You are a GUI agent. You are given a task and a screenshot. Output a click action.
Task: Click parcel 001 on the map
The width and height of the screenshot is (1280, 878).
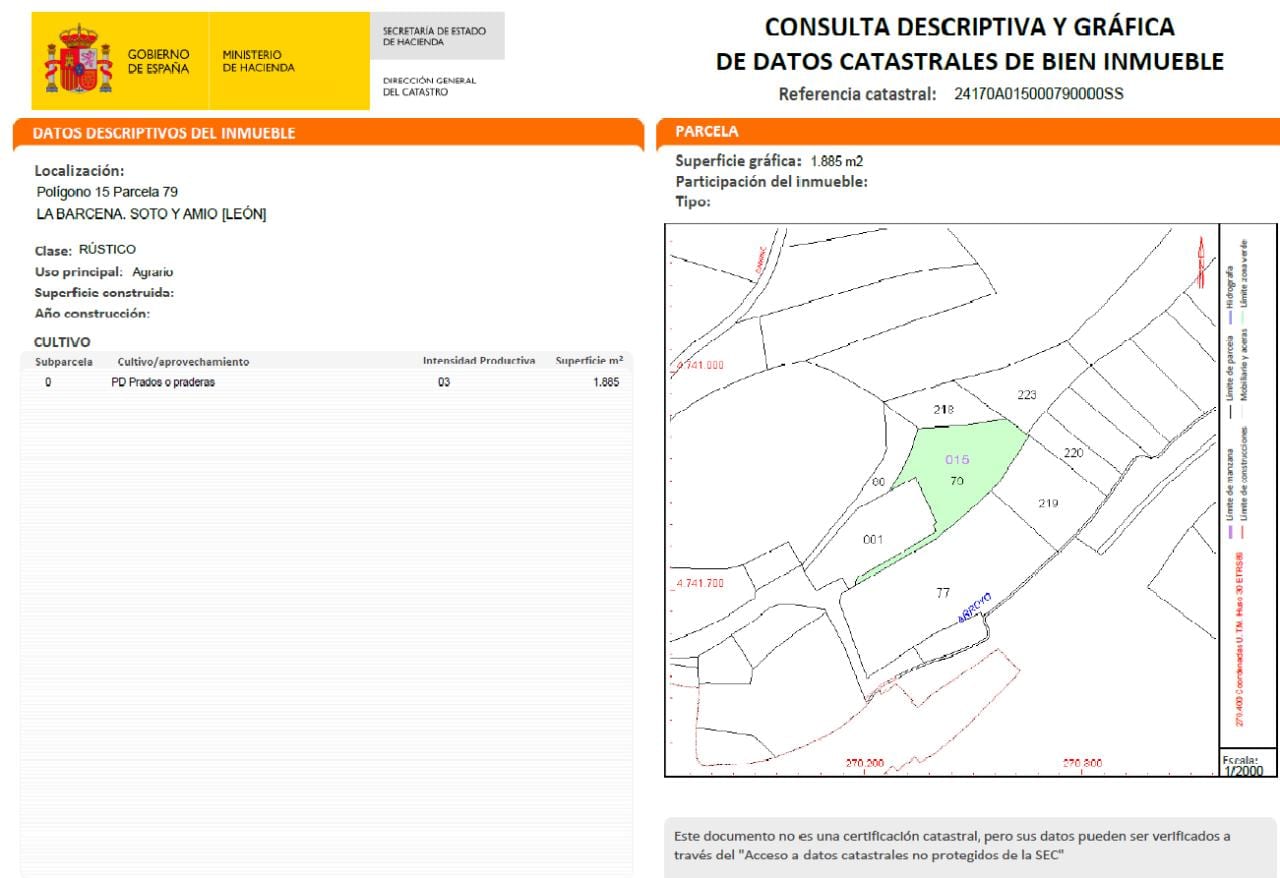(x=873, y=540)
